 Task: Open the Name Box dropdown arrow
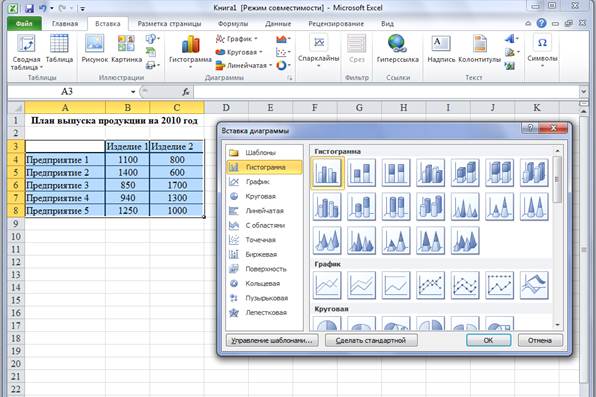tap(133, 92)
